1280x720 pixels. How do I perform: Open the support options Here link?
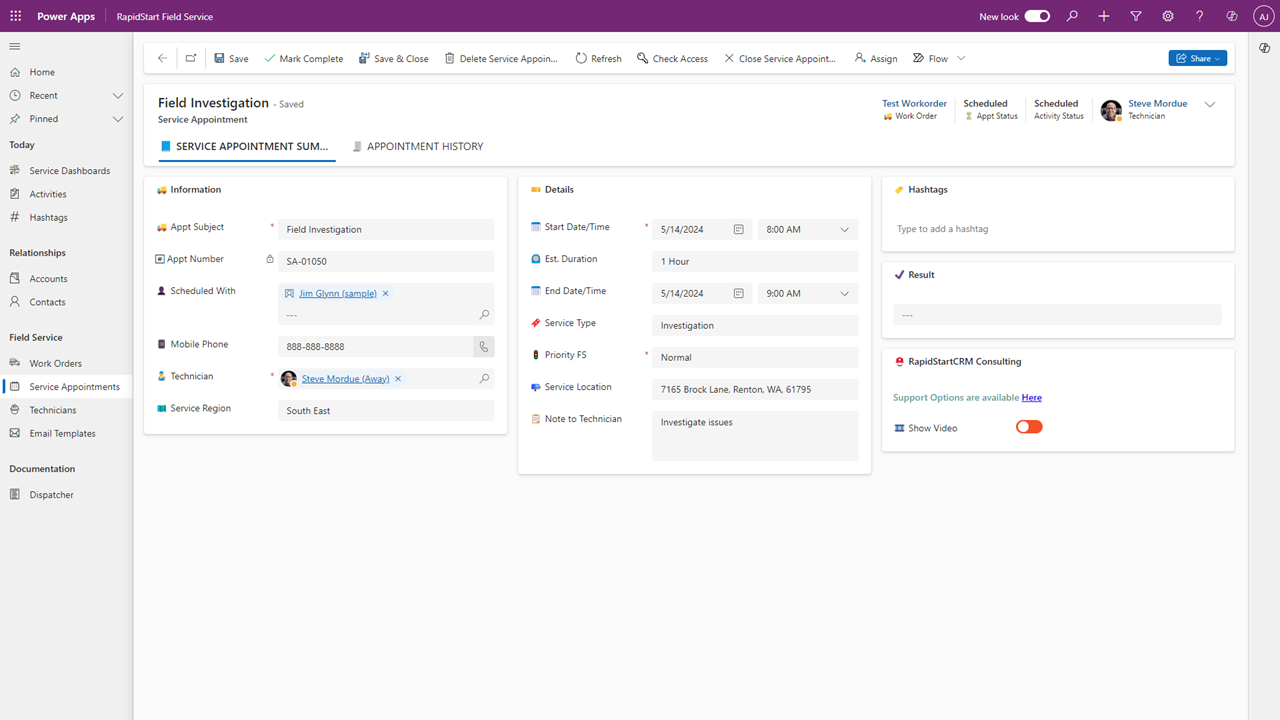click(x=1031, y=397)
